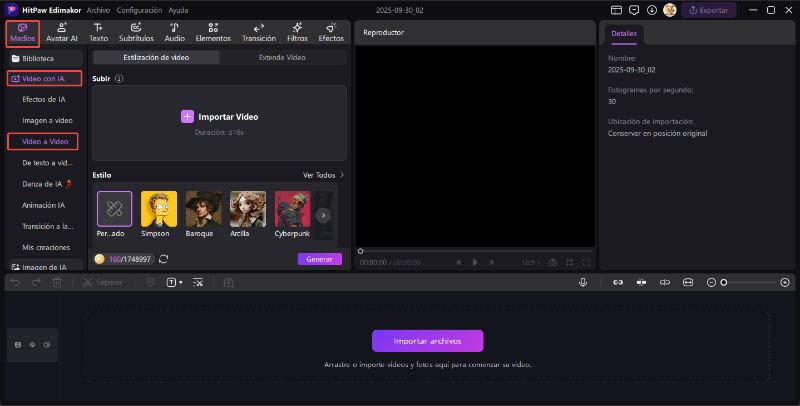The width and height of the screenshot is (800, 406).
Task: Open the Filtros panel
Action: click(x=297, y=31)
